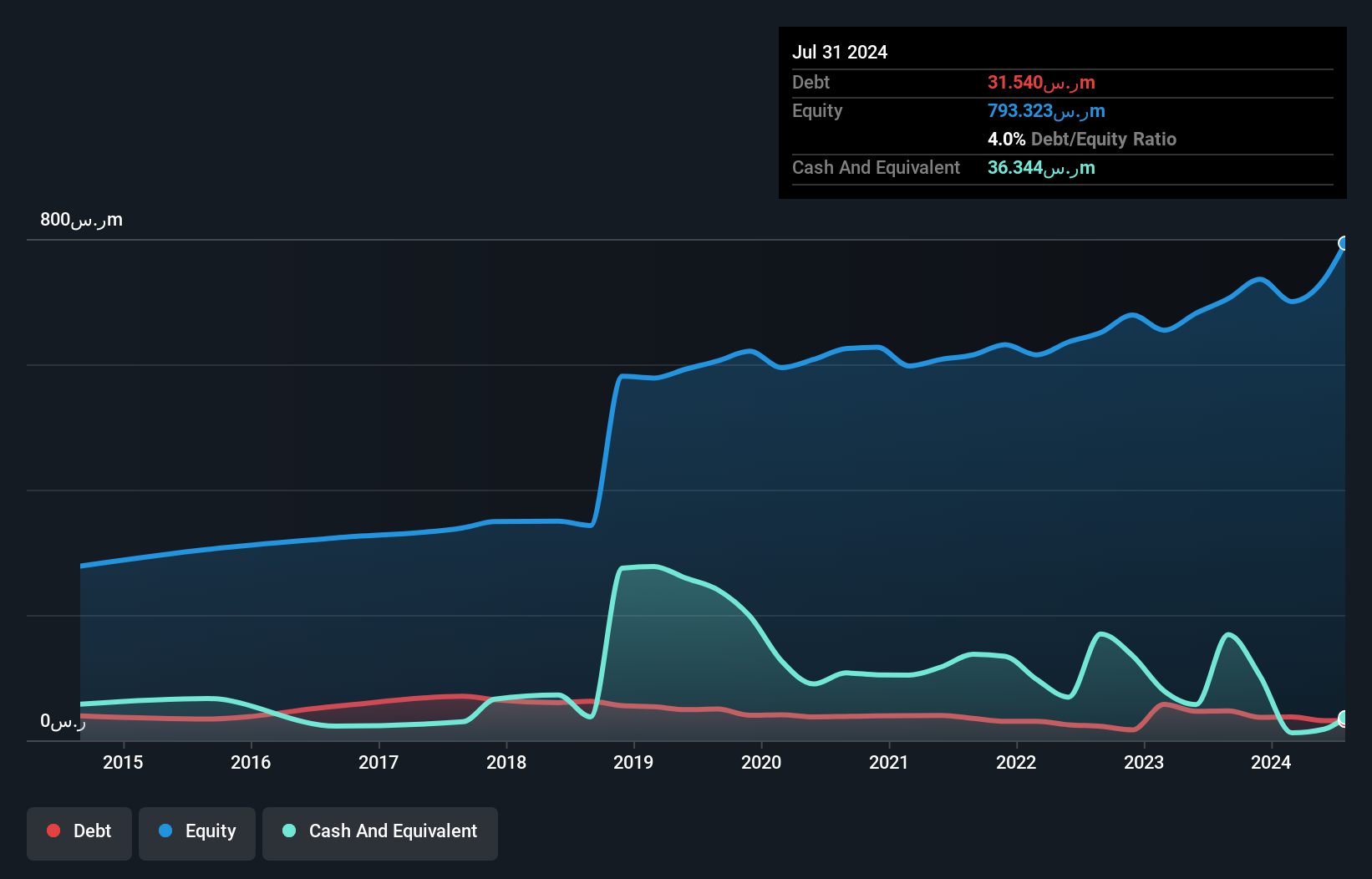Click the 2019 x-axis label
Viewport: 1372px width, 879px height.
(633, 762)
